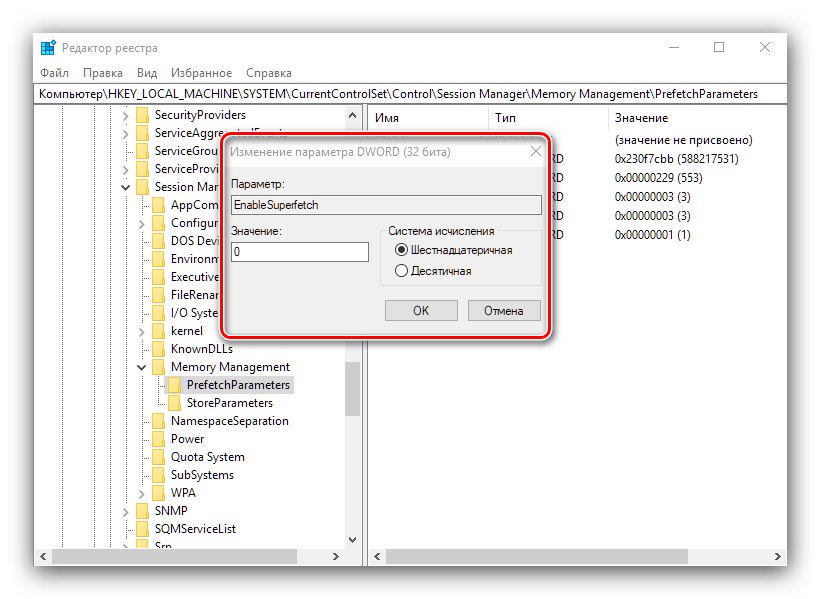Viewport: 820px width, 599px height.
Task: Open the Вид menu
Action: 147,73
